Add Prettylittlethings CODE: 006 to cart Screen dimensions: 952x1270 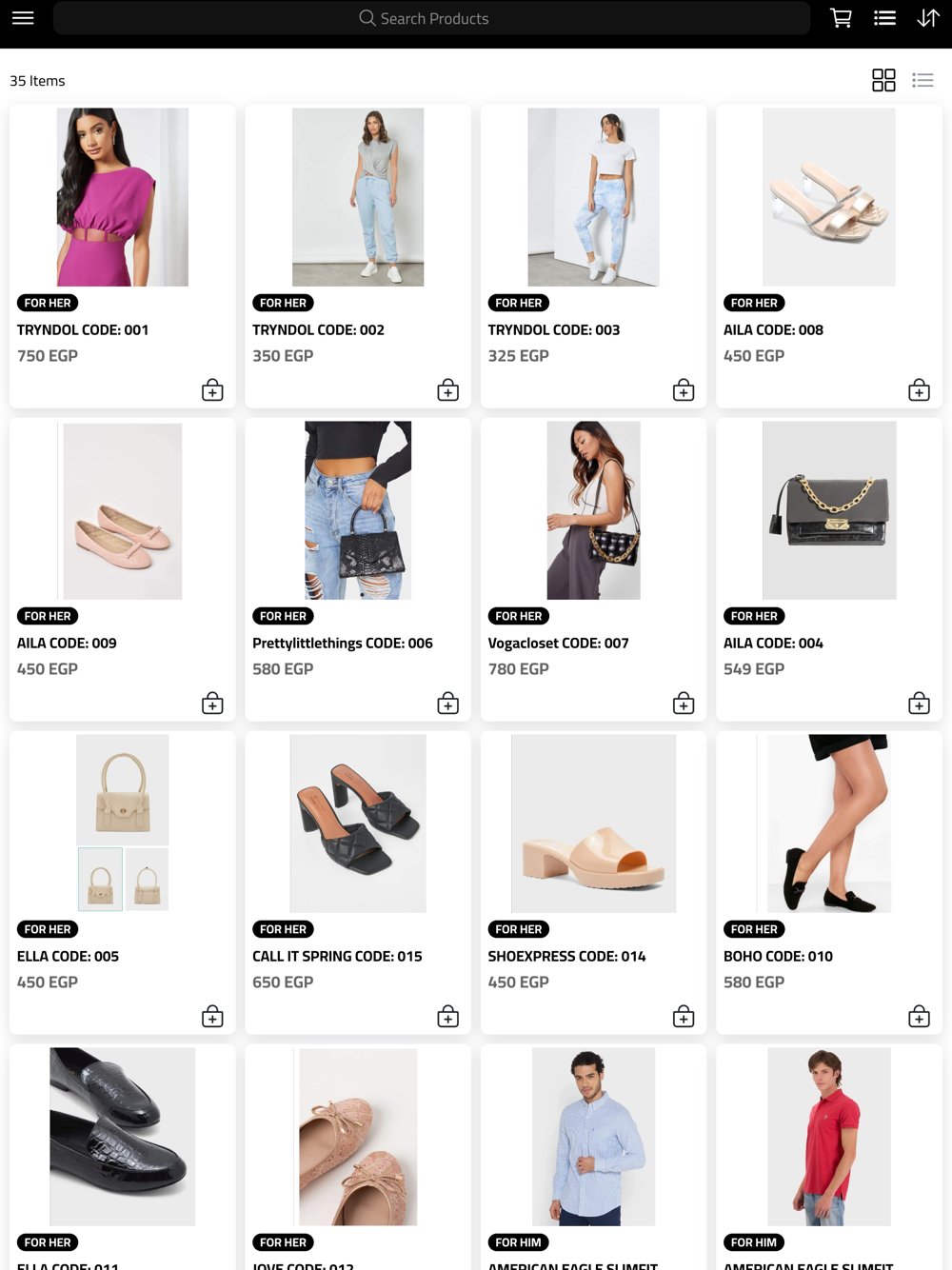click(x=447, y=704)
